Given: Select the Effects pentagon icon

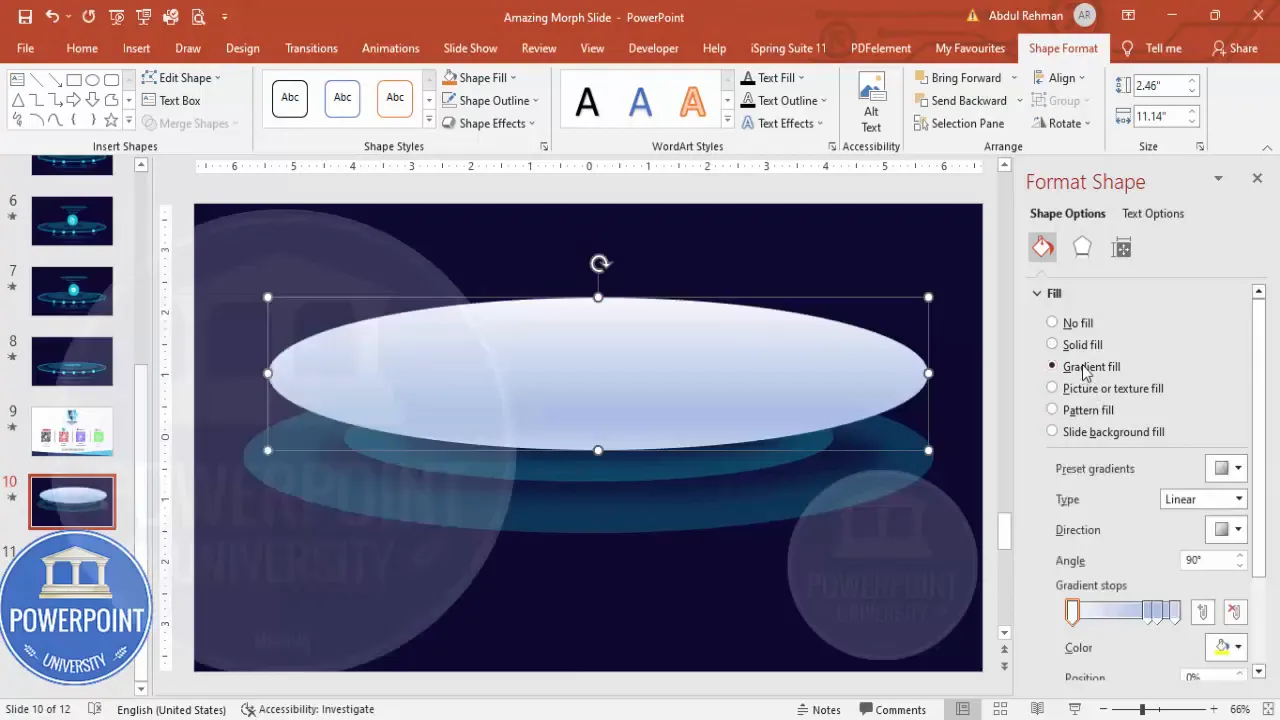Looking at the screenshot, I should [x=1082, y=248].
